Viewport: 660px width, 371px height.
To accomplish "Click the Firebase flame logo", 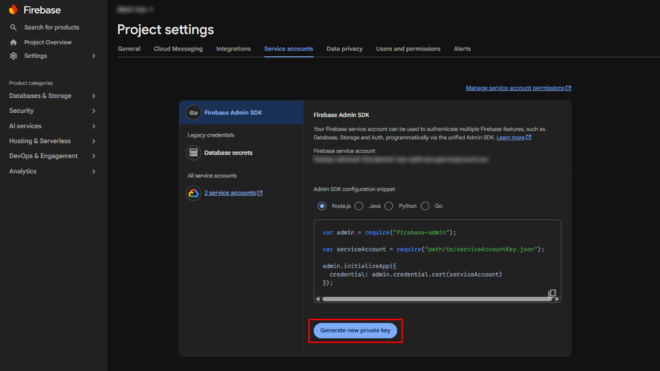I will (13, 9).
